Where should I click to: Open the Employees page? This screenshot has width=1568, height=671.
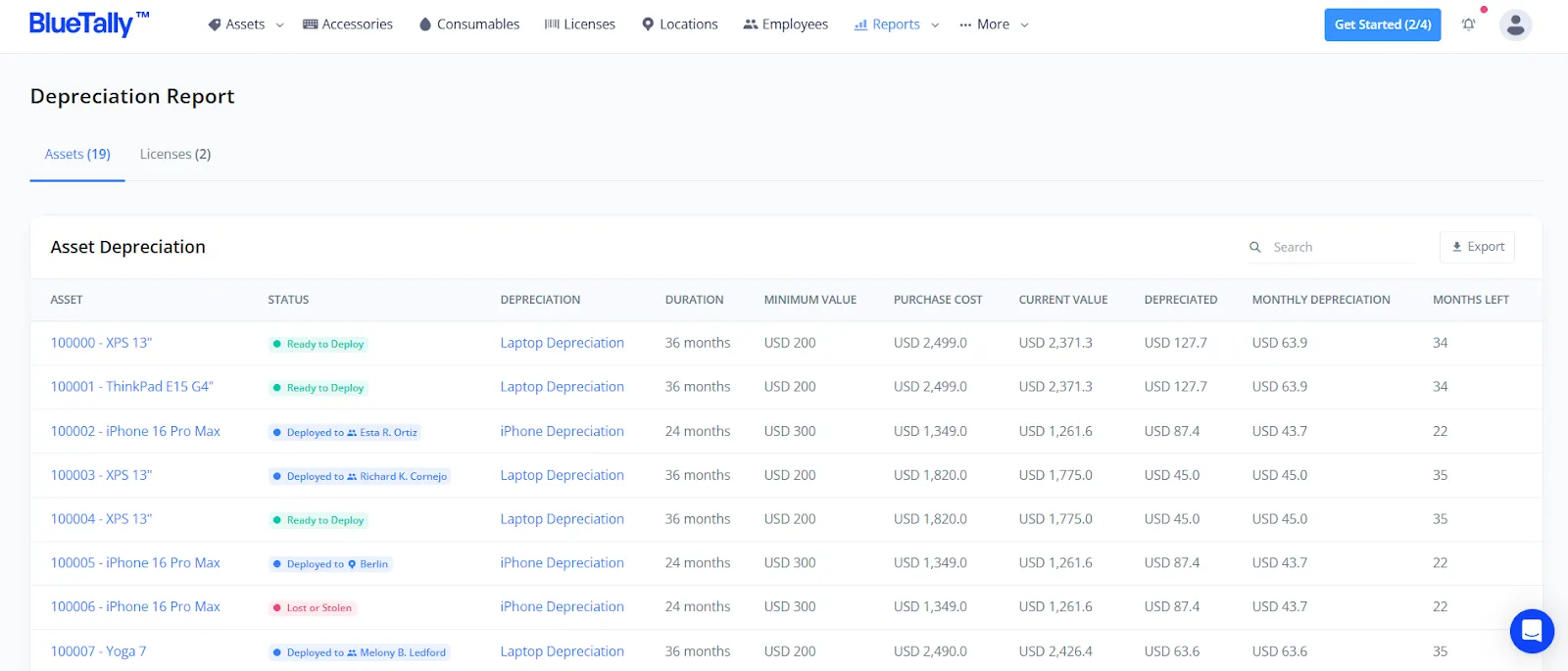(786, 24)
